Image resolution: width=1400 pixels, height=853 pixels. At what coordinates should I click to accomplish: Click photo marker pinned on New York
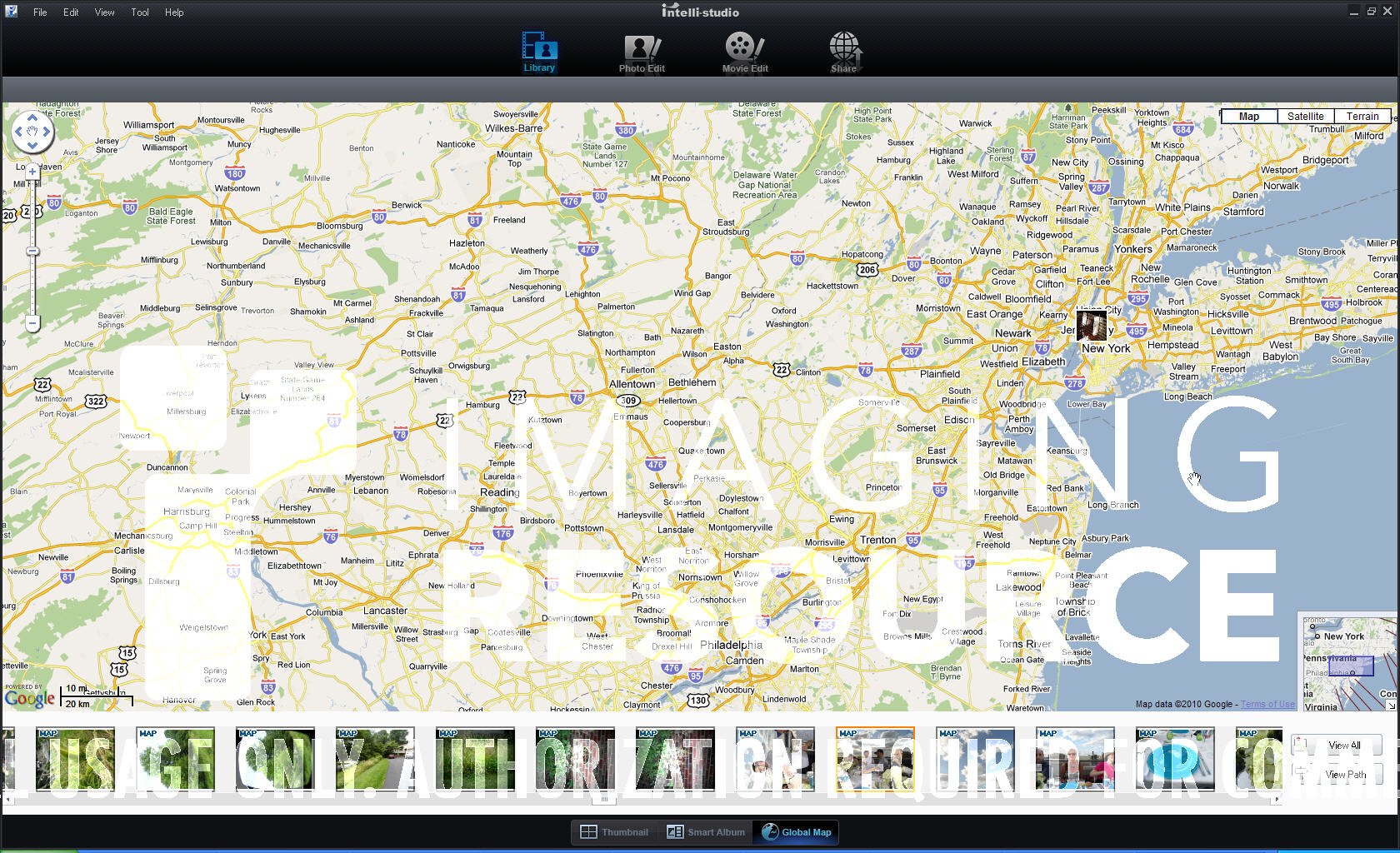coord(1091,325)
